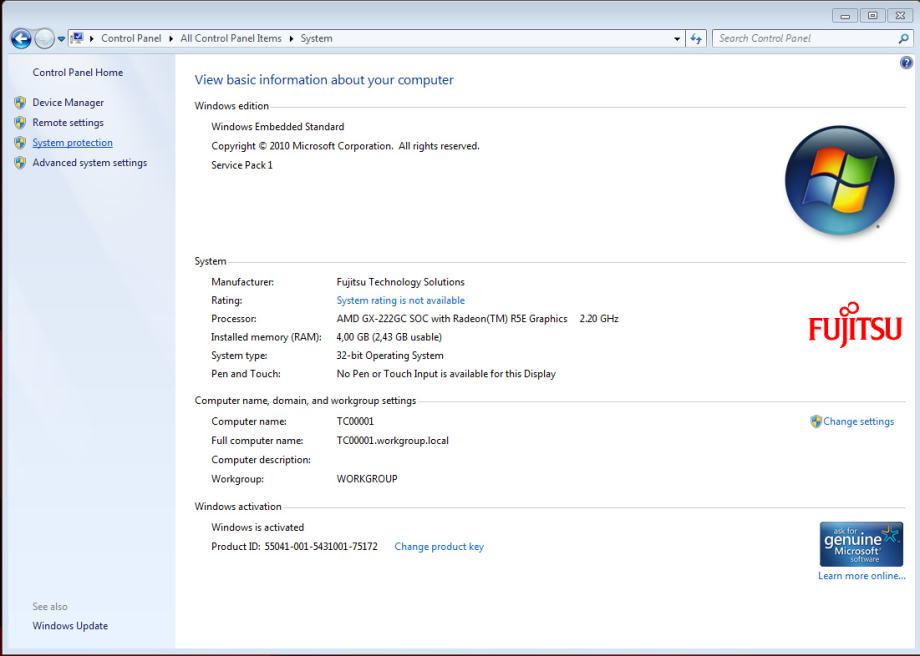Open the Change settings link for computer name
This screenshot has width=920, height=656.
tap(858, 422)
